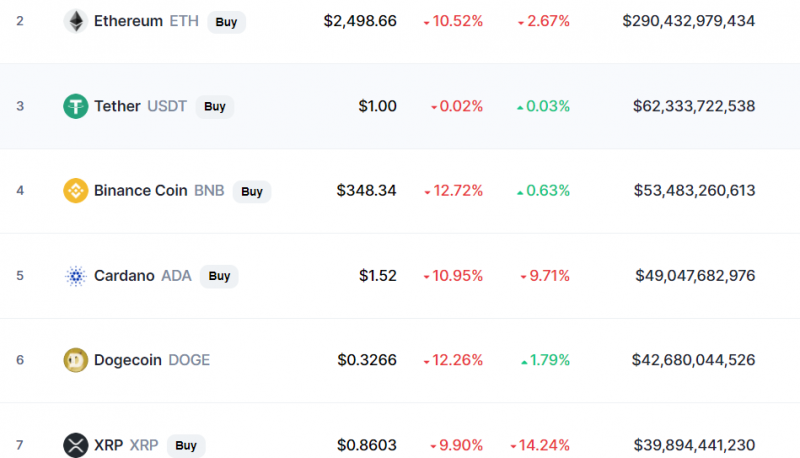
Task: Open the Dogecoin name link
Action: point(128,360)
